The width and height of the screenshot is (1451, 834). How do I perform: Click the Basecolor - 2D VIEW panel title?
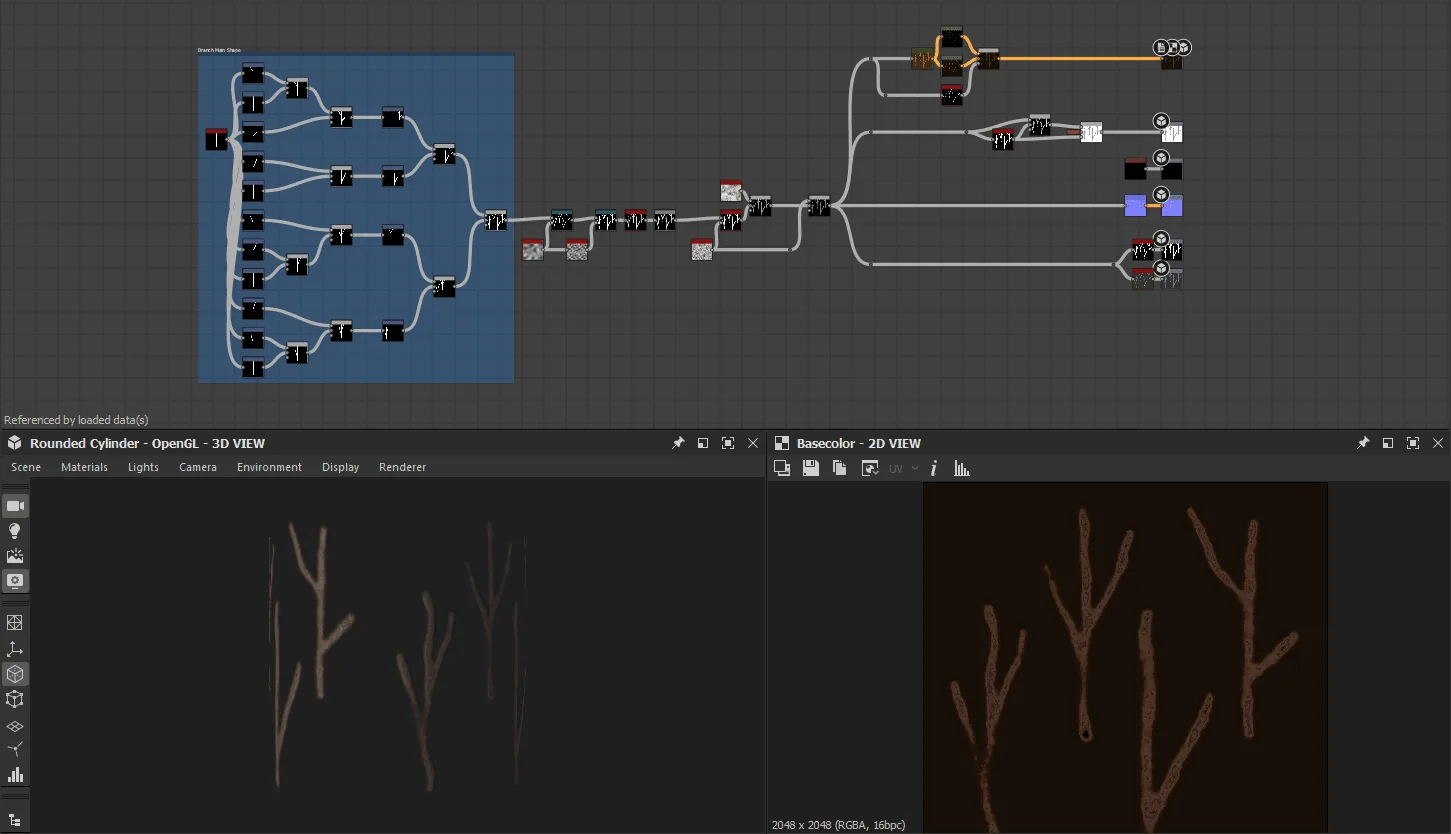pos(859,443)
